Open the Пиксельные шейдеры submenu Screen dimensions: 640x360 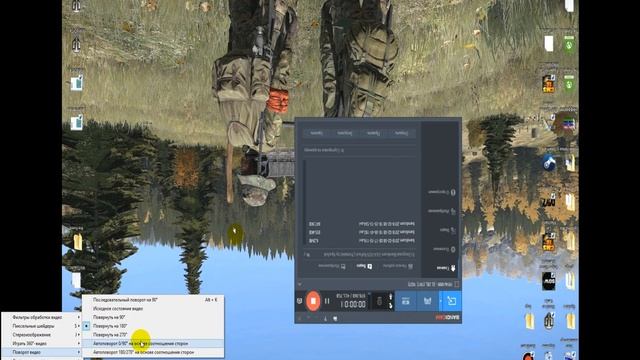click(x=42, y=326)
